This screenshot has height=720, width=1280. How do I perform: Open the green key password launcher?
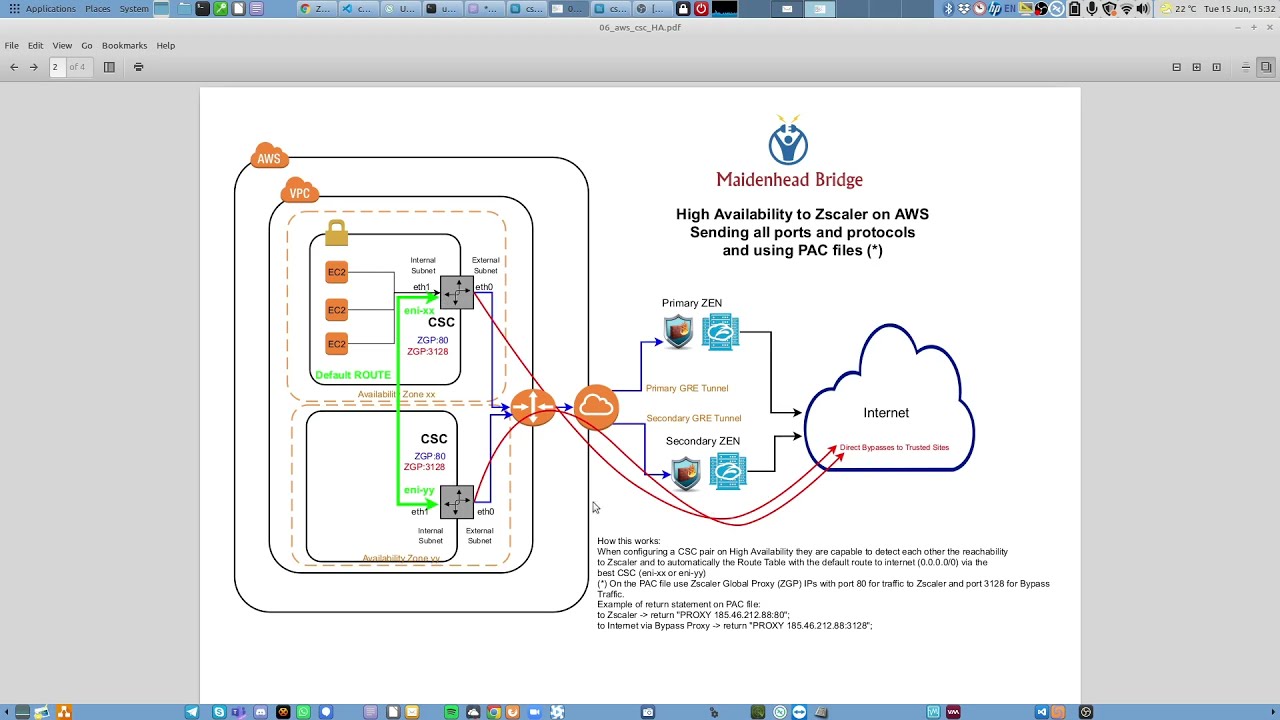[220, 9]
